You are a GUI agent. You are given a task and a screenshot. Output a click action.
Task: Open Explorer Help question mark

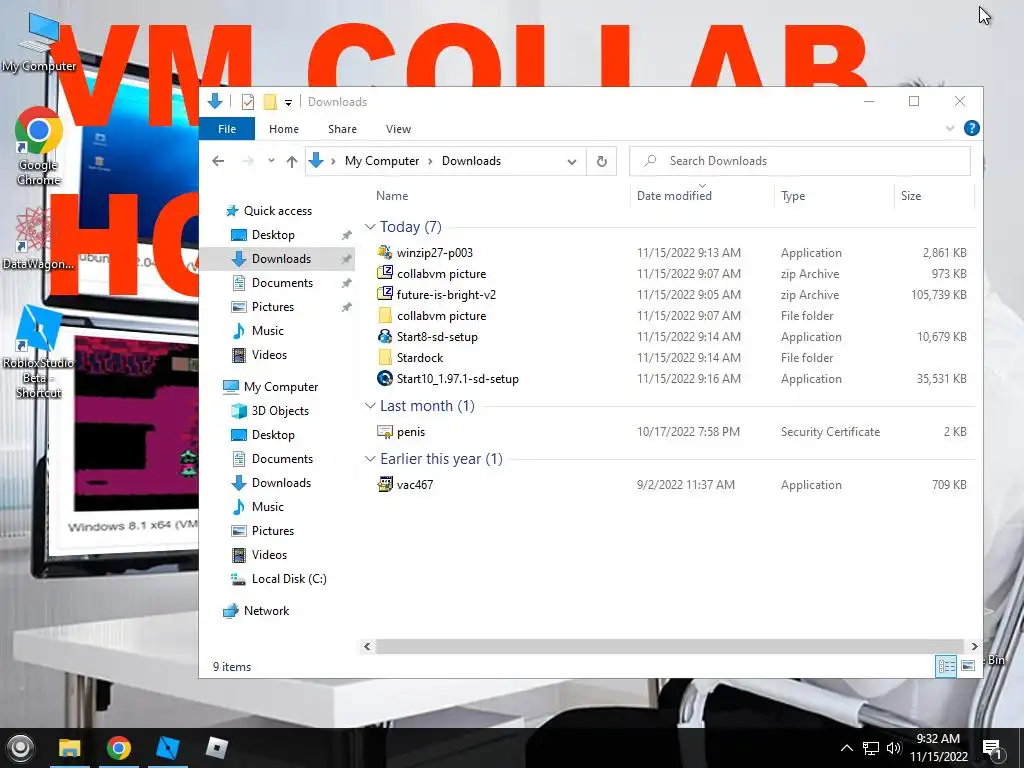coord(971,129)
